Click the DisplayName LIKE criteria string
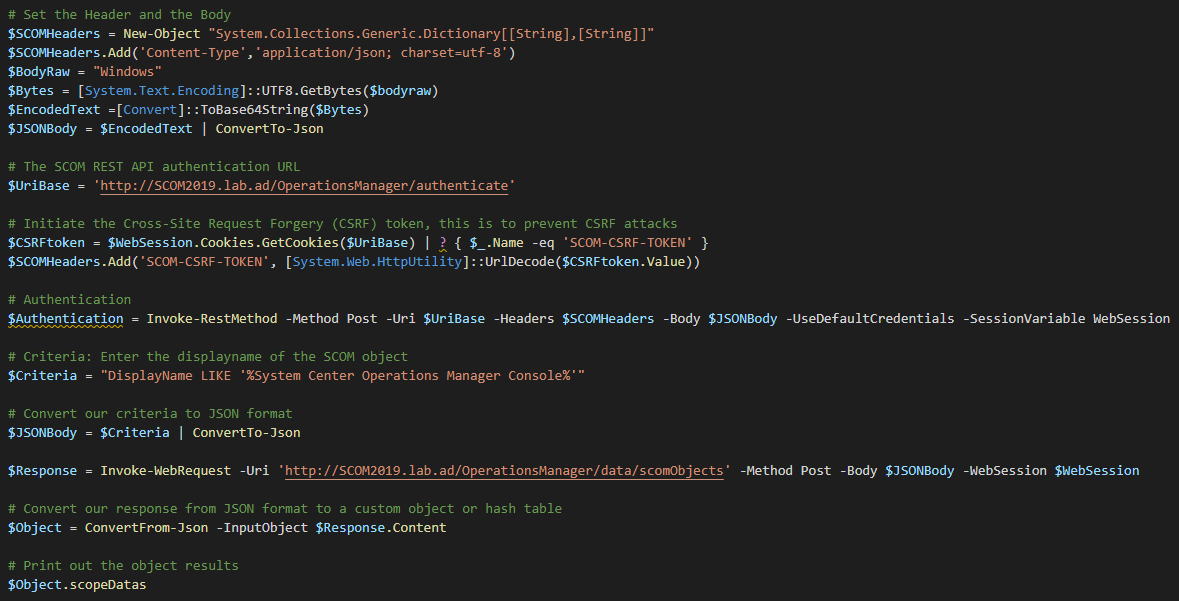This screenshot has height=601, width=1179. (x=343, y=375)
